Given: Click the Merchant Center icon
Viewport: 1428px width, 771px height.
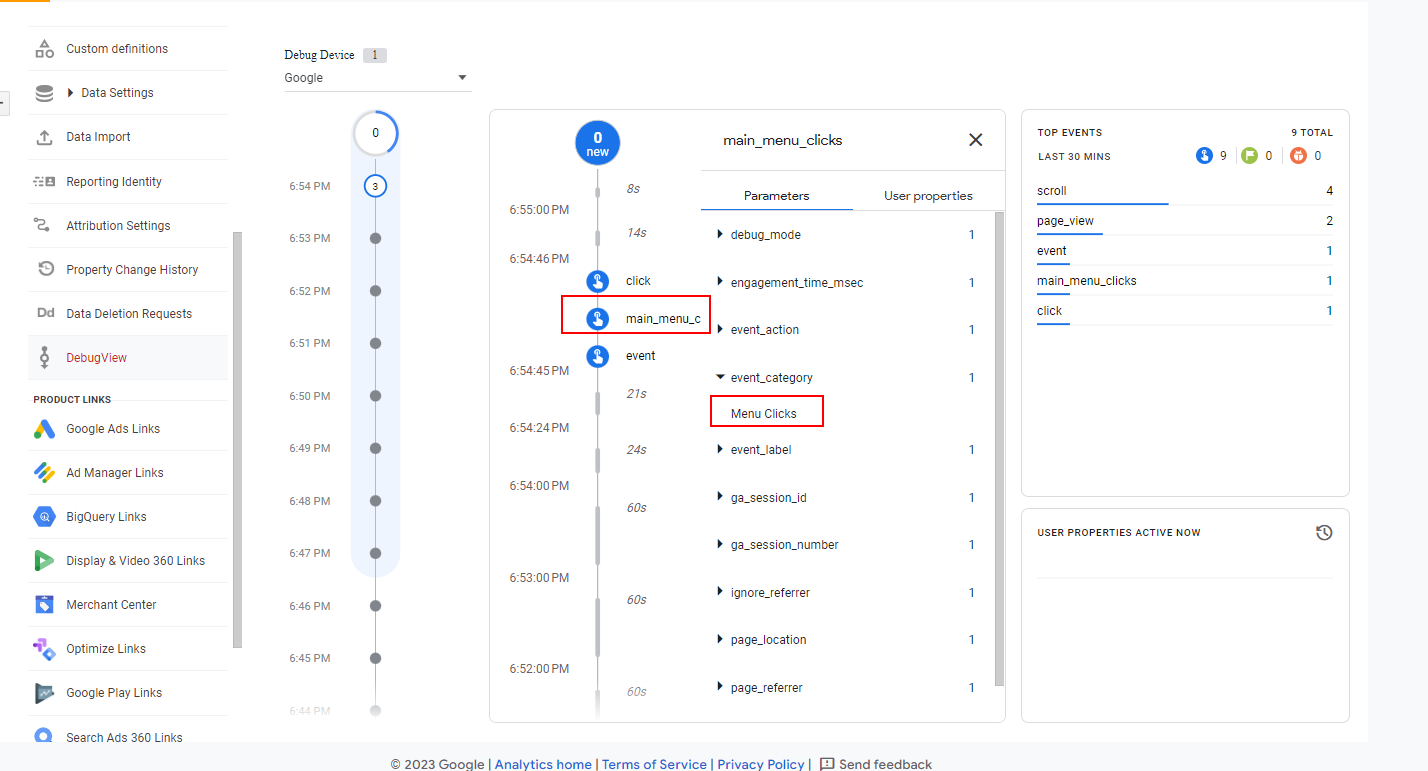Looking at the screenshot, I should pyautogui.click(x=44, y=605).
